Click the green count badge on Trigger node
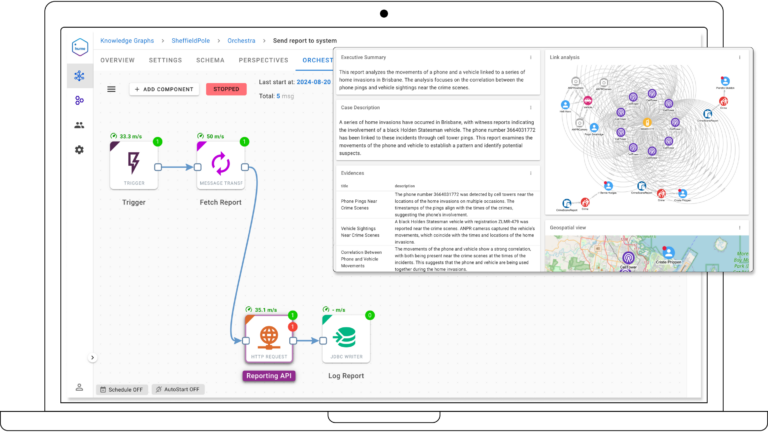Image resolution: width=768 pixels, height=432 pixels. click(x=157, y=142)
